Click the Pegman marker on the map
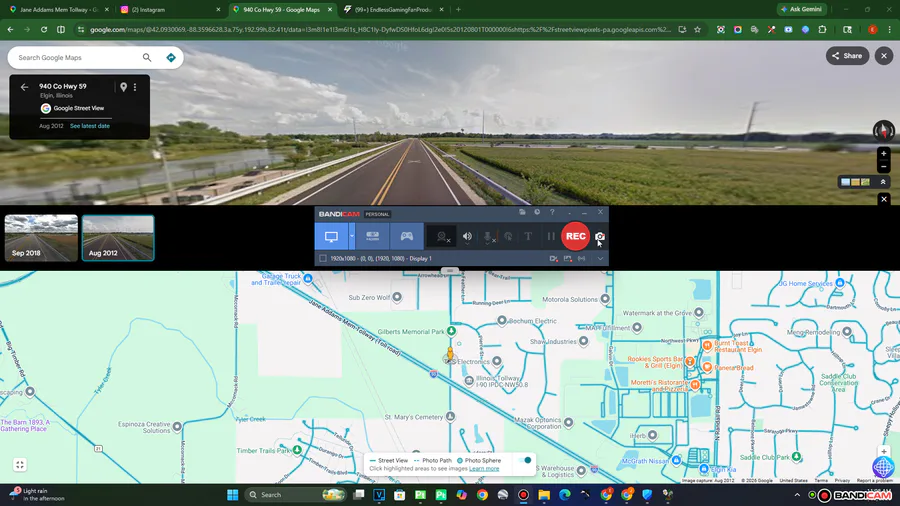 (x=450, y=354)
